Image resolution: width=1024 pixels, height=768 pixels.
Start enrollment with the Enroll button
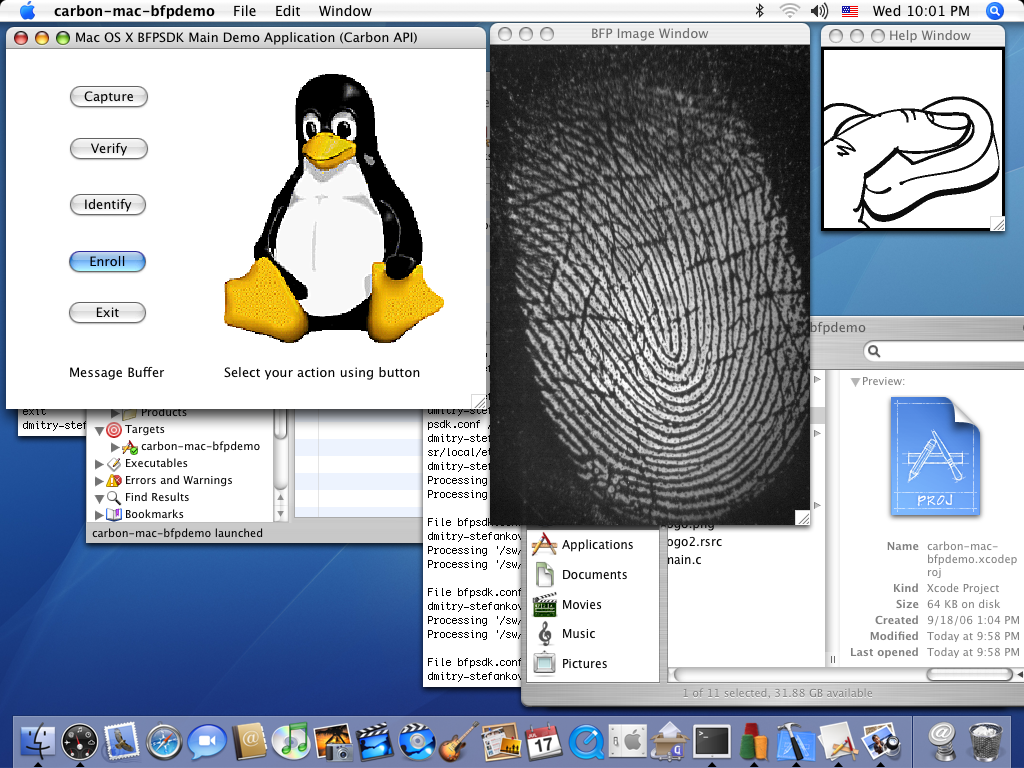108,262
